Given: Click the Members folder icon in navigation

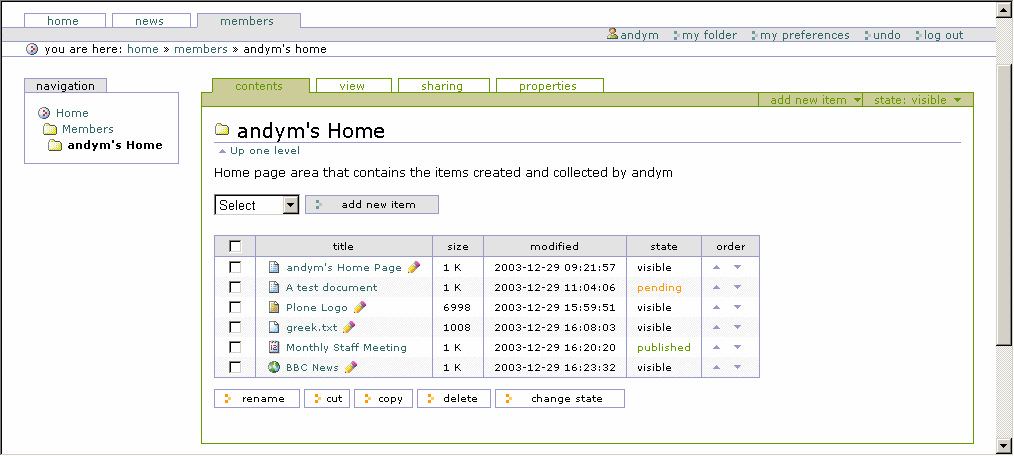Looking at the screenshot, I should 49,129.
